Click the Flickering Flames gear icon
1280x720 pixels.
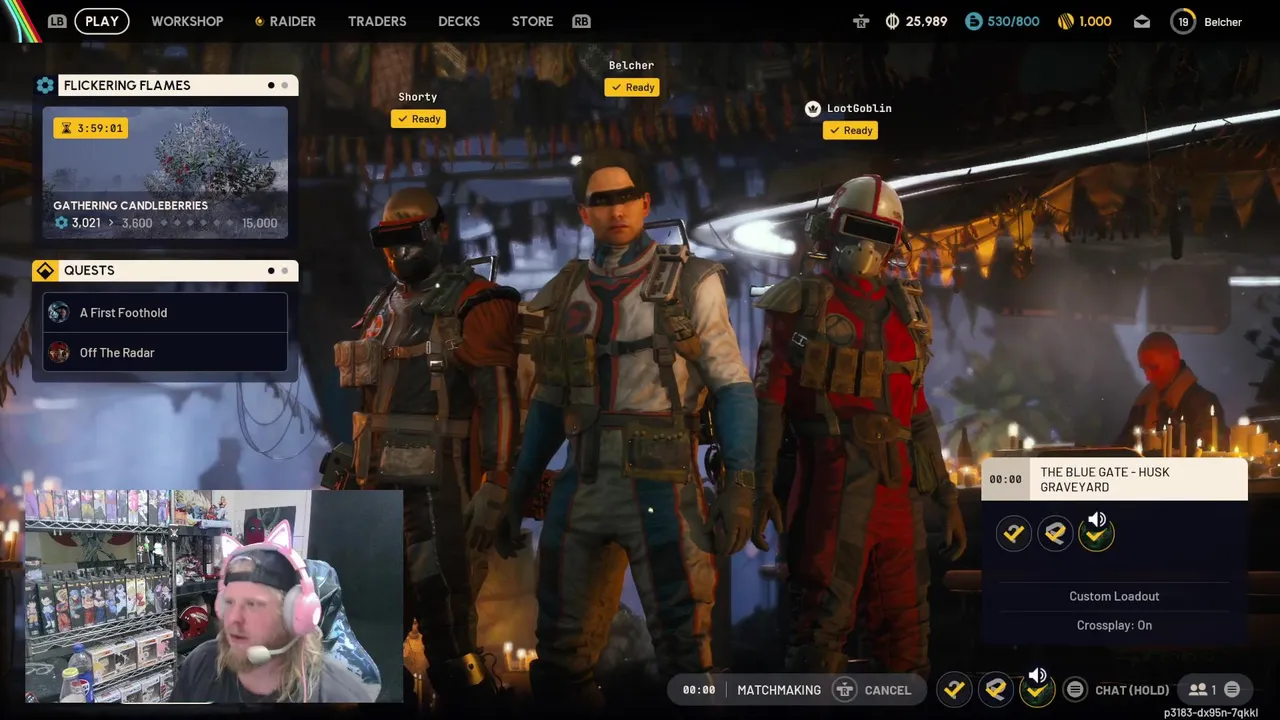[45, 85]
